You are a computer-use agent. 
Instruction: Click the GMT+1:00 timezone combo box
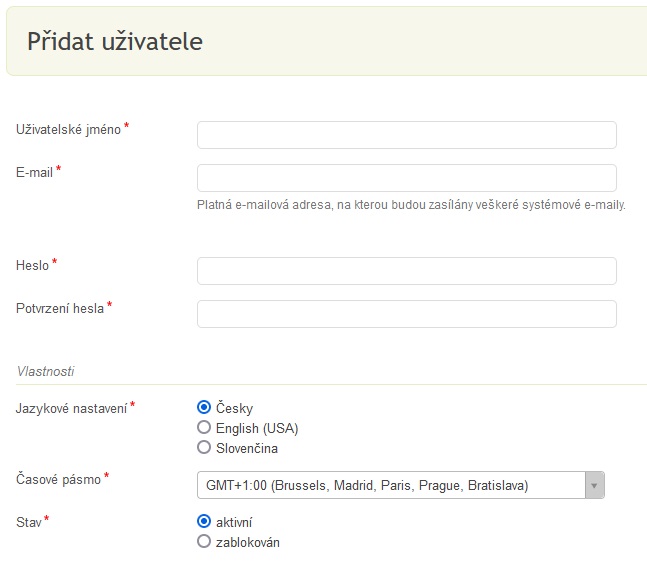coord(401,485)
